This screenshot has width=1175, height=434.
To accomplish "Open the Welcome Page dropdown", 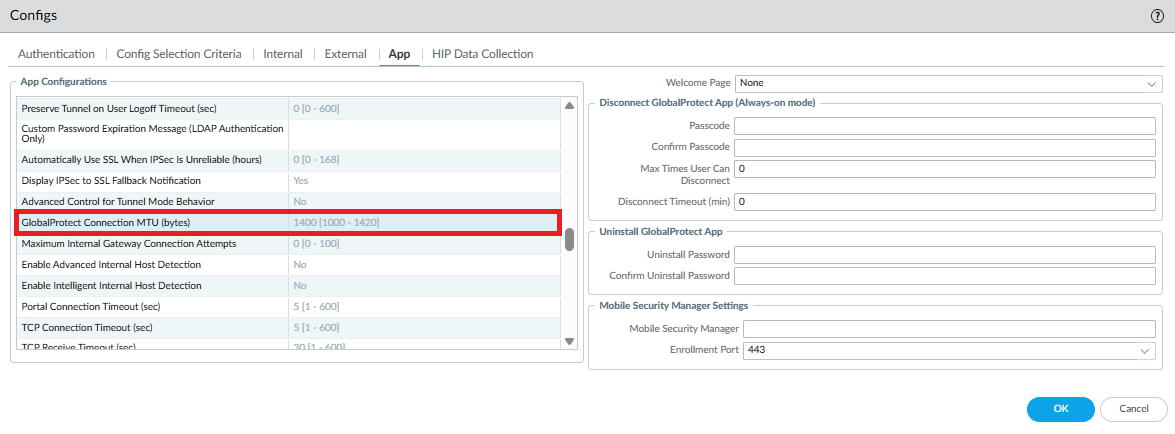I will tap(947, 83).
